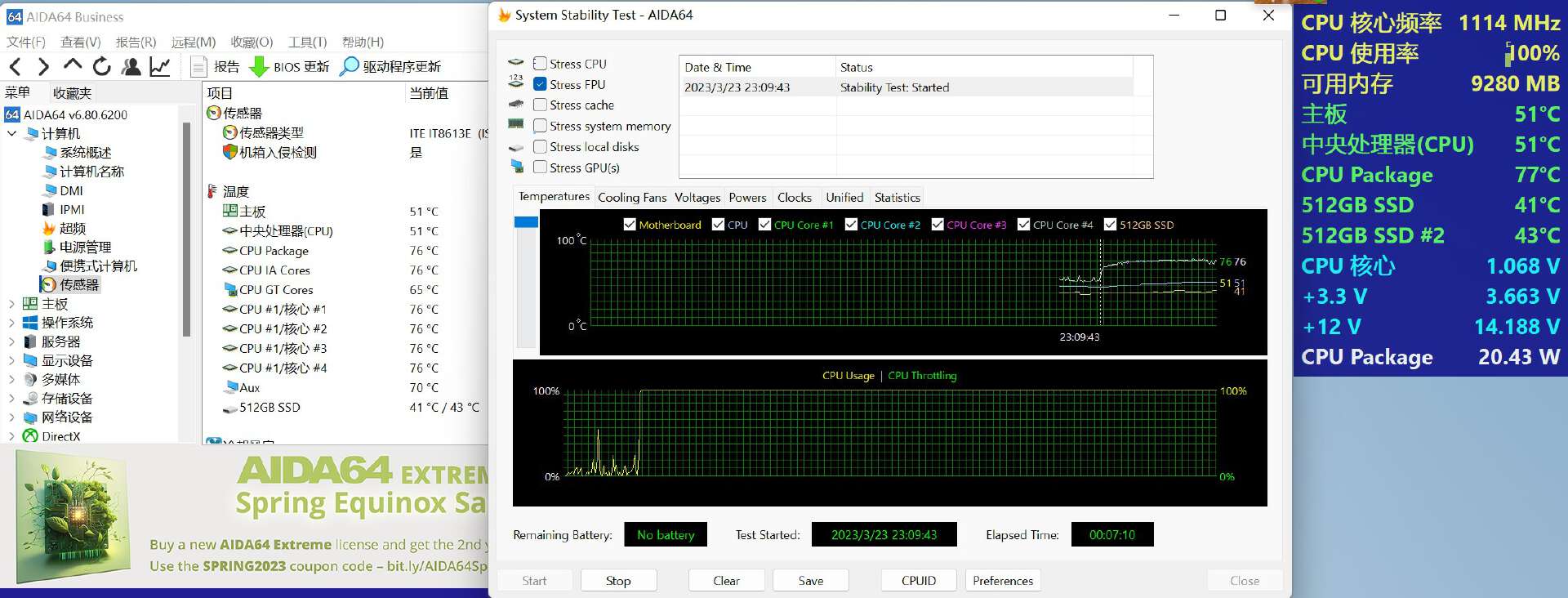
Task: Select the 操作系统 Windows logo icon
Action: click(x=30, y=323)
